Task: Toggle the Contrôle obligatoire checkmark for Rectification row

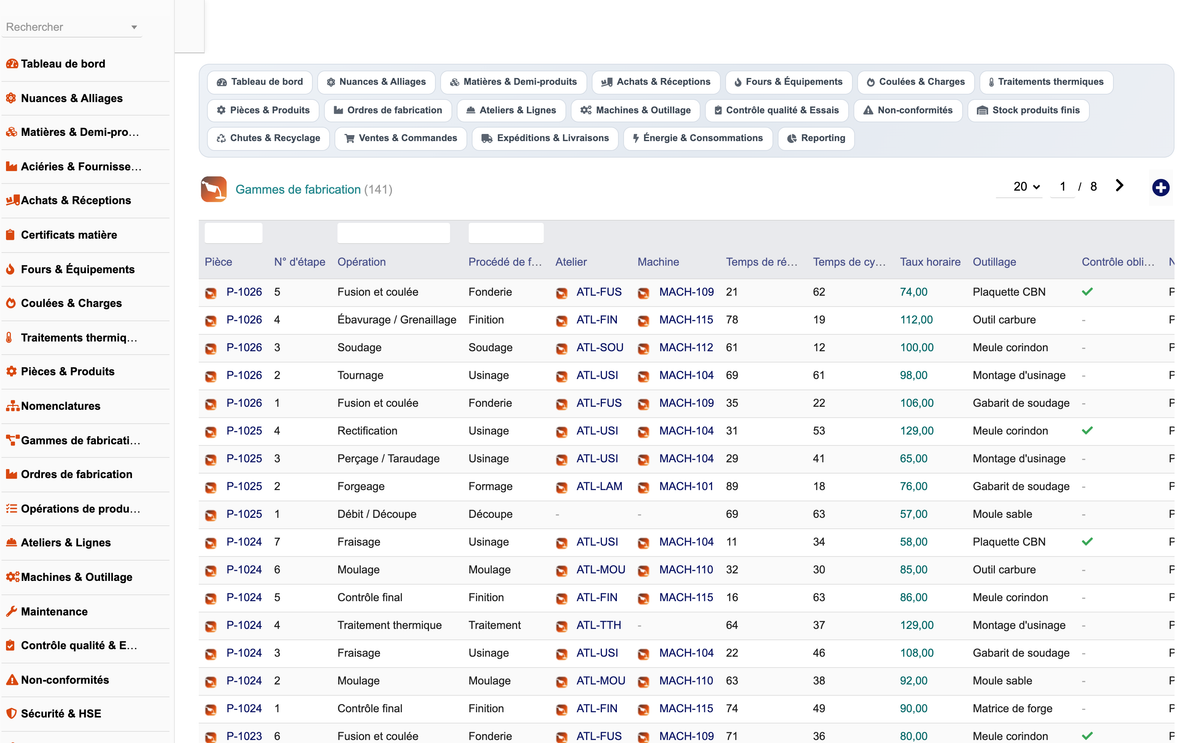Action: click(1087, 431)
